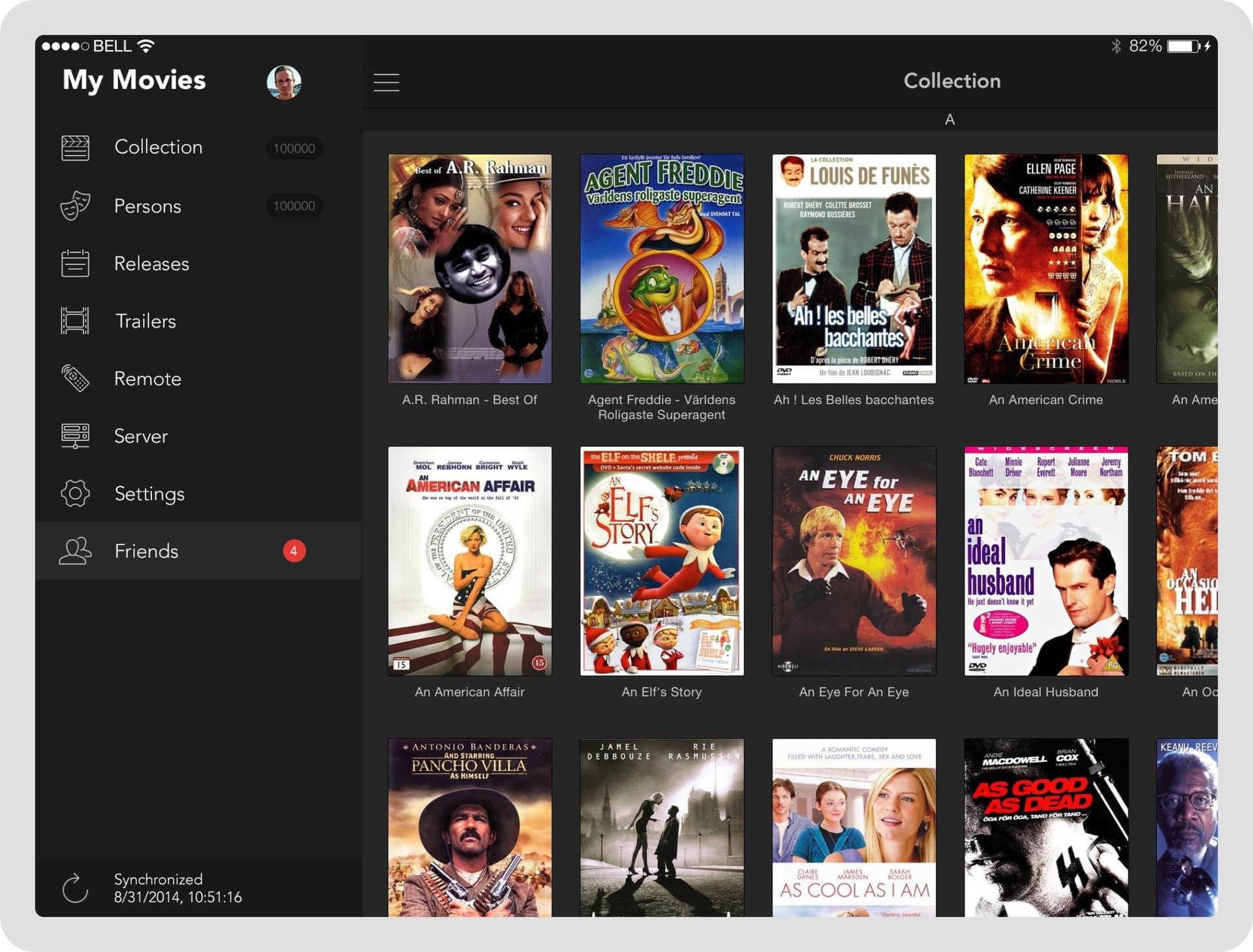The width and height of the screenshot is (1253, 952).
Task: Open the hamburger menu icon
Action: coord(386,82)
